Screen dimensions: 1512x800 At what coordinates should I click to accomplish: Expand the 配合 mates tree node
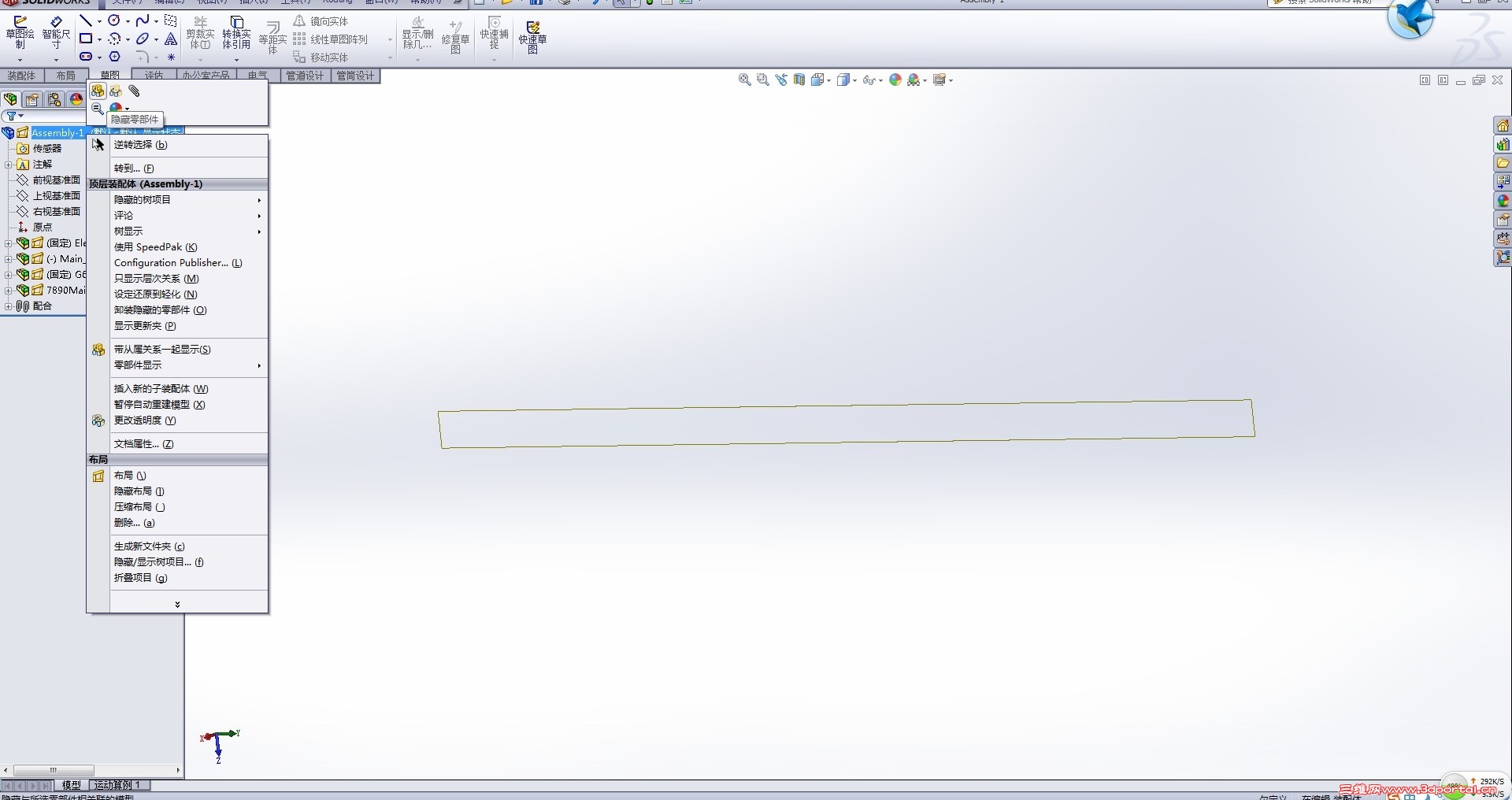(8, 306)
